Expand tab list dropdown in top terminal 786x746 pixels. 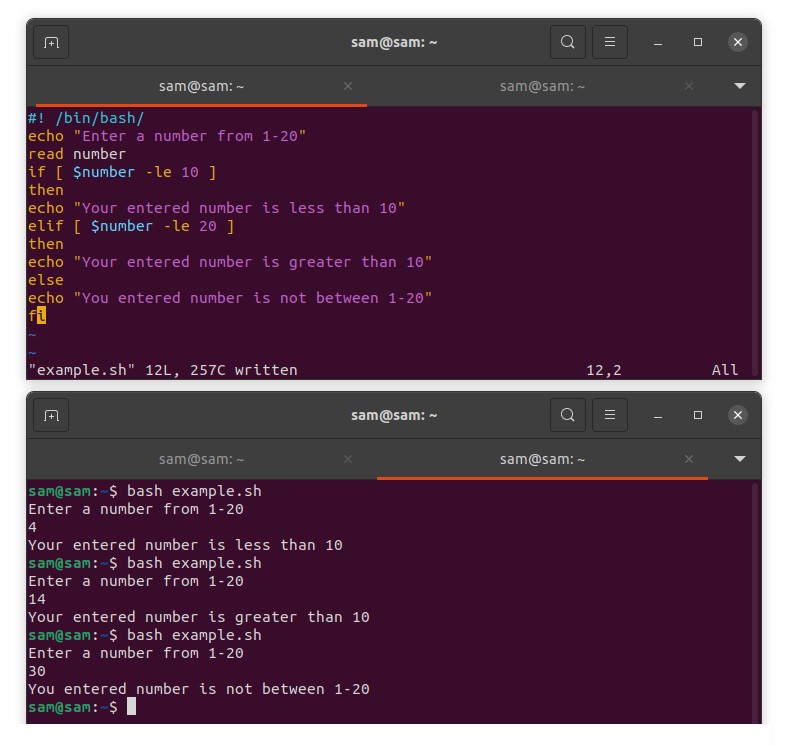[740, 86]
